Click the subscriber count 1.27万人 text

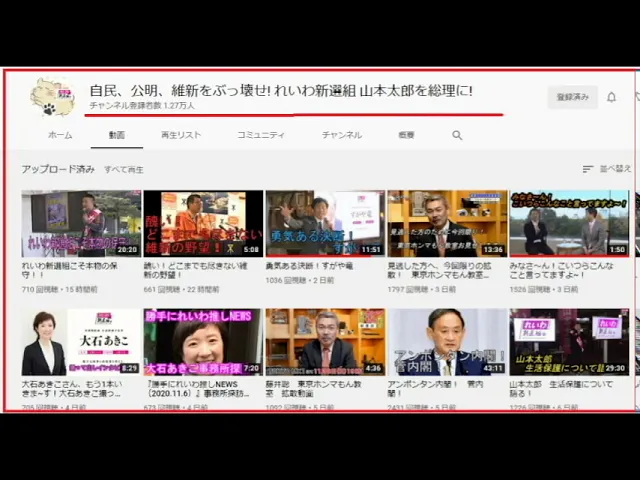click(142, 106)
